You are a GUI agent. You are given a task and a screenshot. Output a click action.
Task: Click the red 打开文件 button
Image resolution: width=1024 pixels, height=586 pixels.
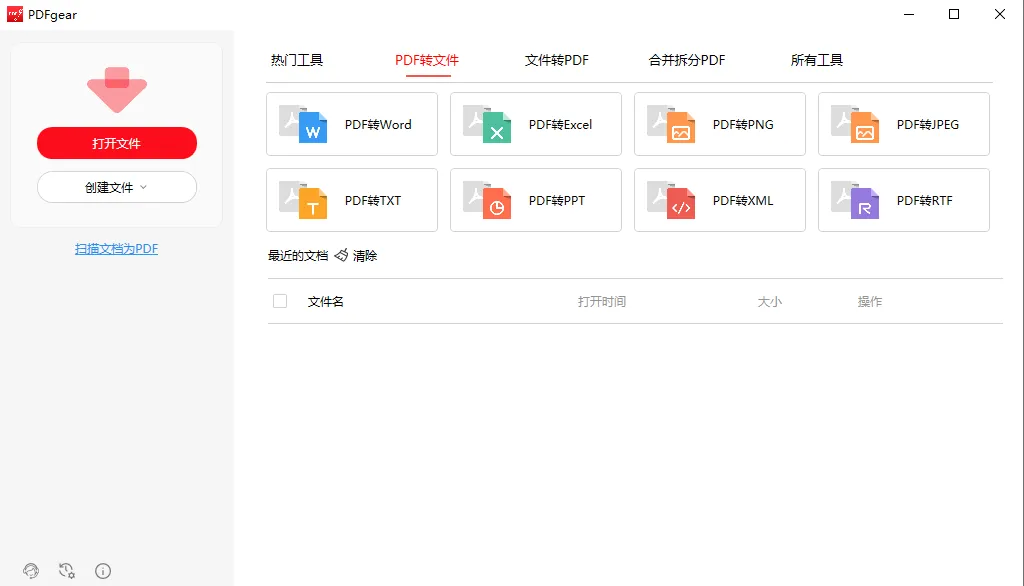click(x=117, y=143)
